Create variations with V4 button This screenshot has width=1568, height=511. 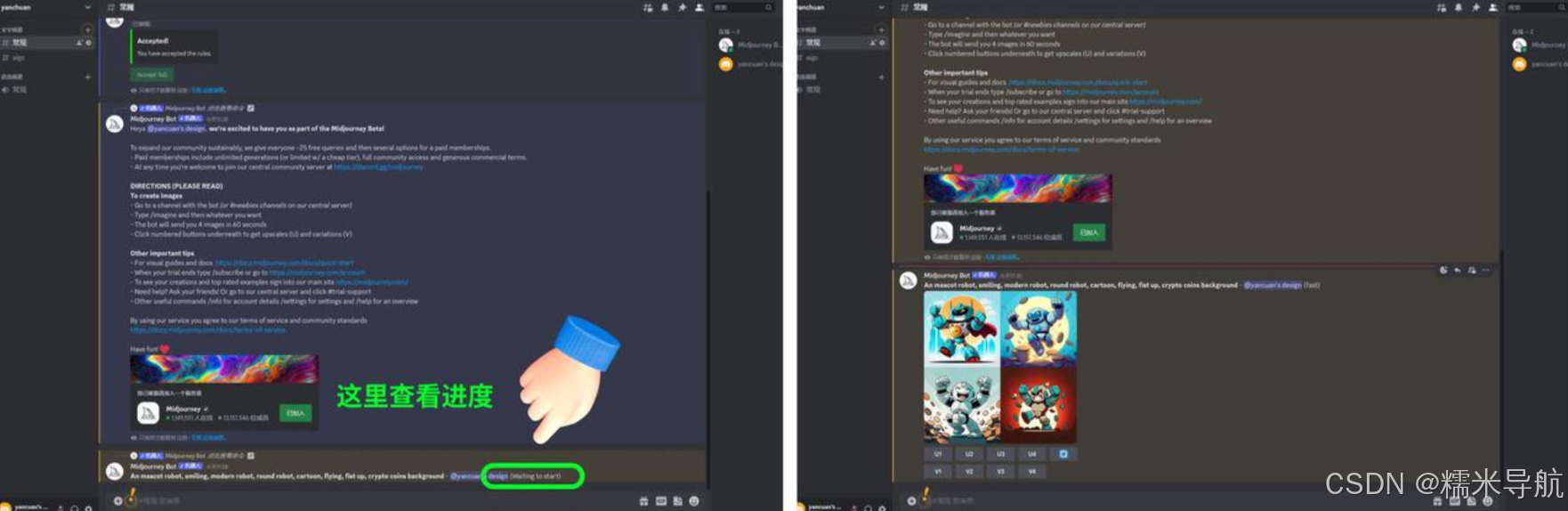click(1031, 472)
